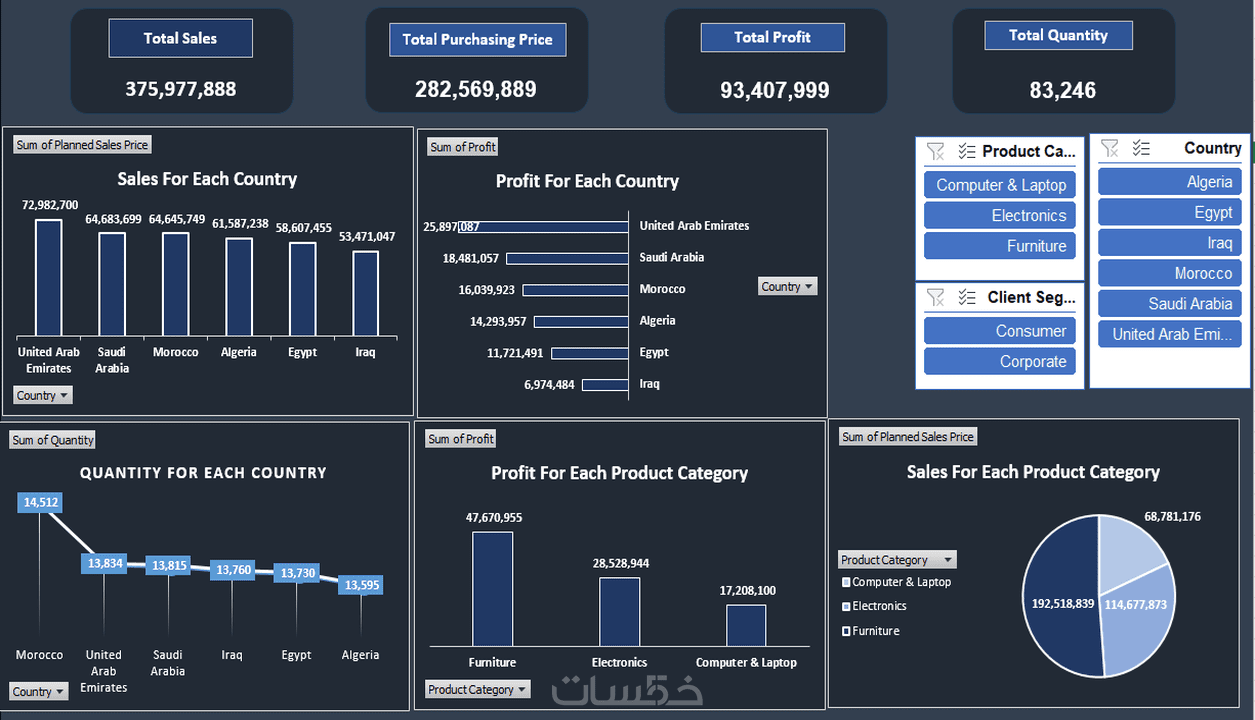The height and width of the screenshot is (720, 1255).
Task: Click Electronics legend swatch
Action: [846, 606]
